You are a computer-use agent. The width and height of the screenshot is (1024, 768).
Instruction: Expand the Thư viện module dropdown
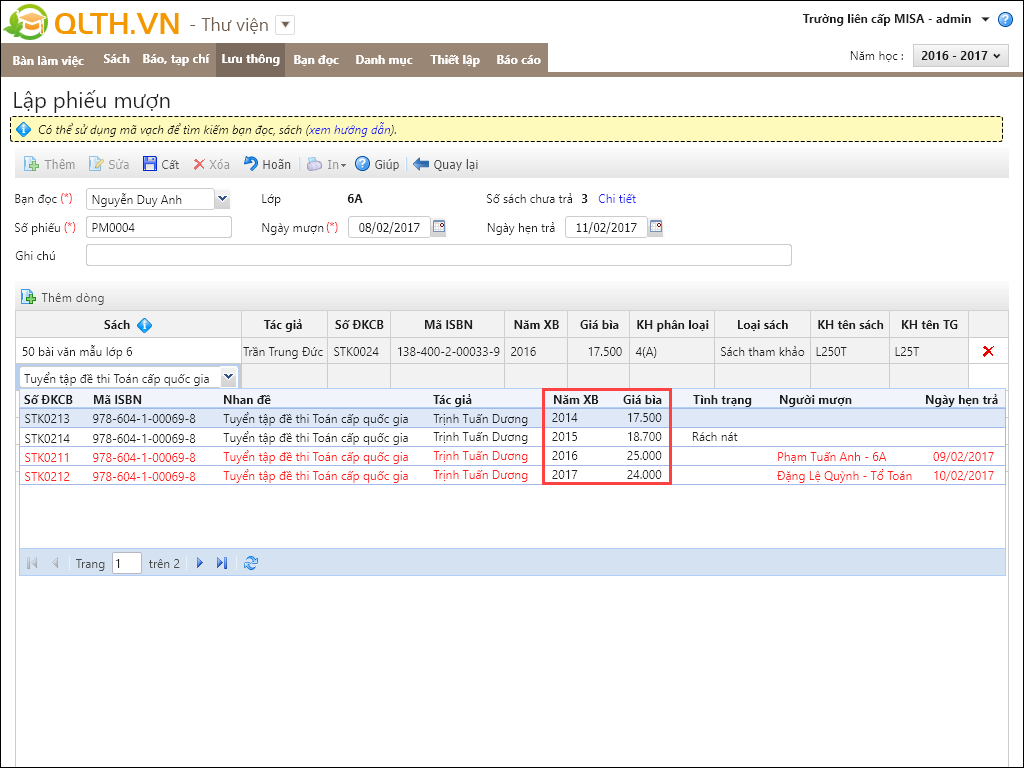284,25
